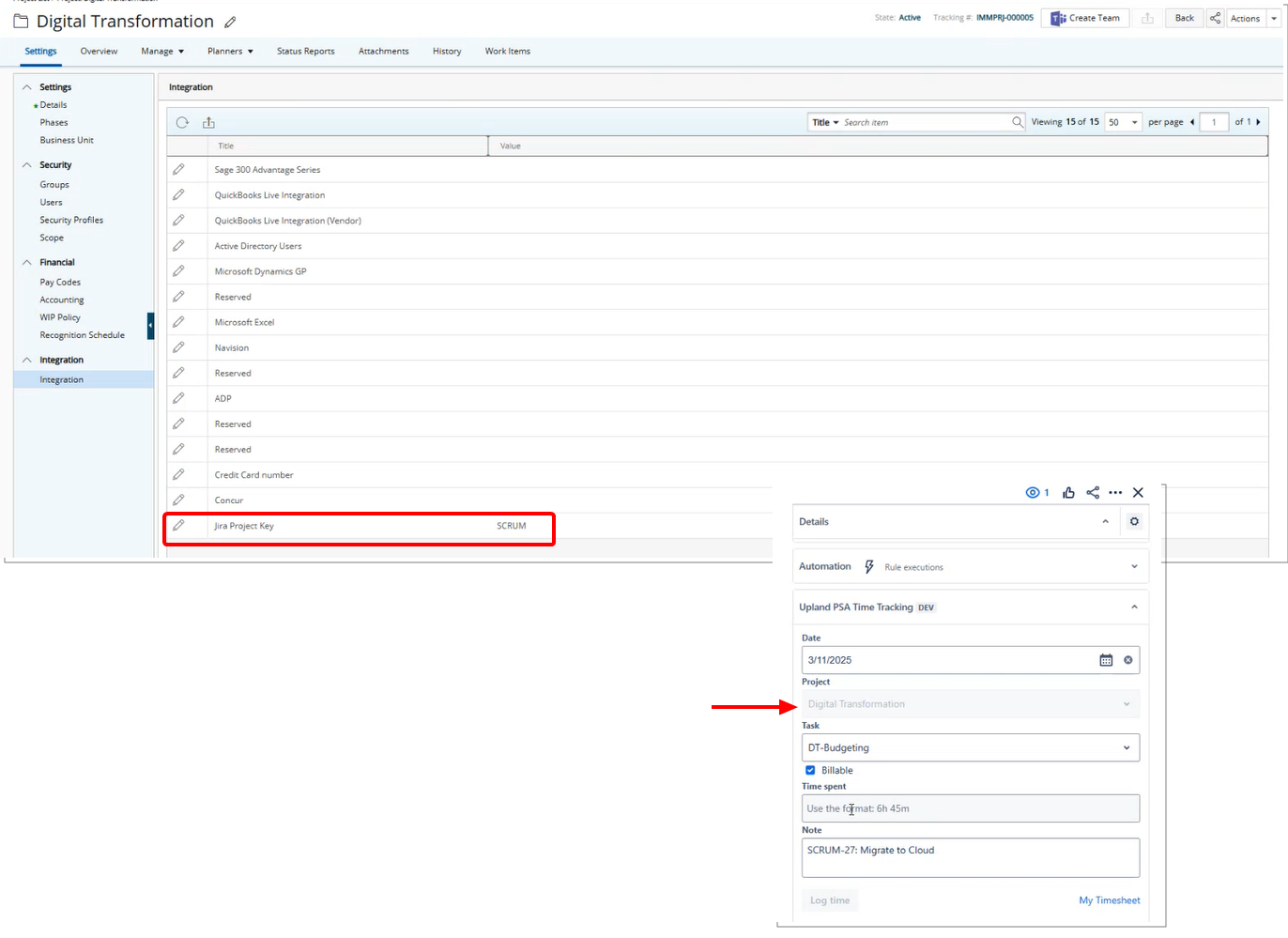Open Pay Codes in the sidebar
This screenshot has width=1288, height=938.
(60, 282)
